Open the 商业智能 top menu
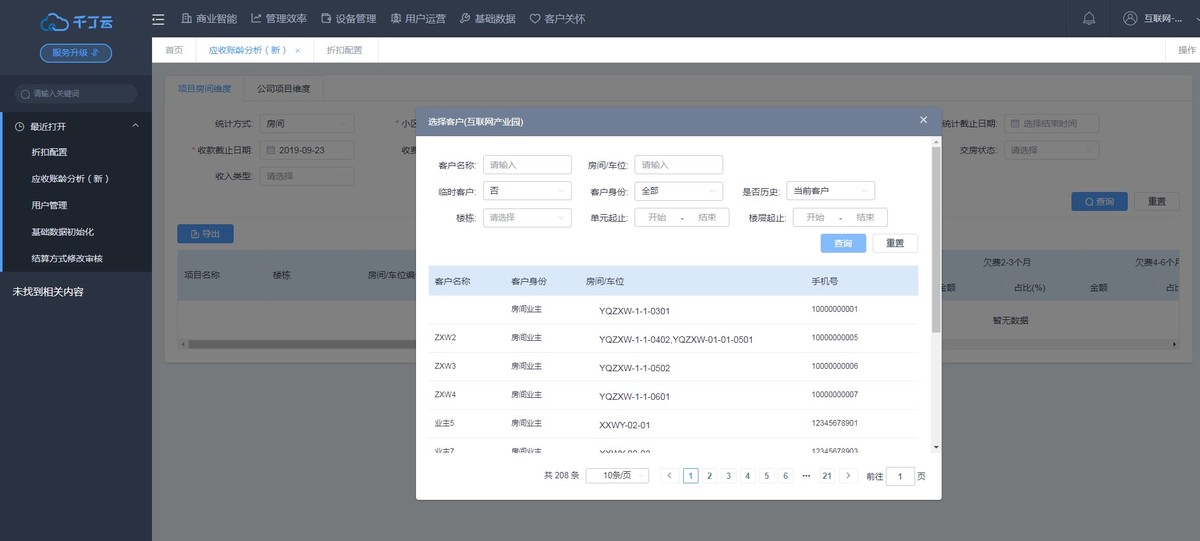This screenshot has height=541, width=1200. [209, 19]
